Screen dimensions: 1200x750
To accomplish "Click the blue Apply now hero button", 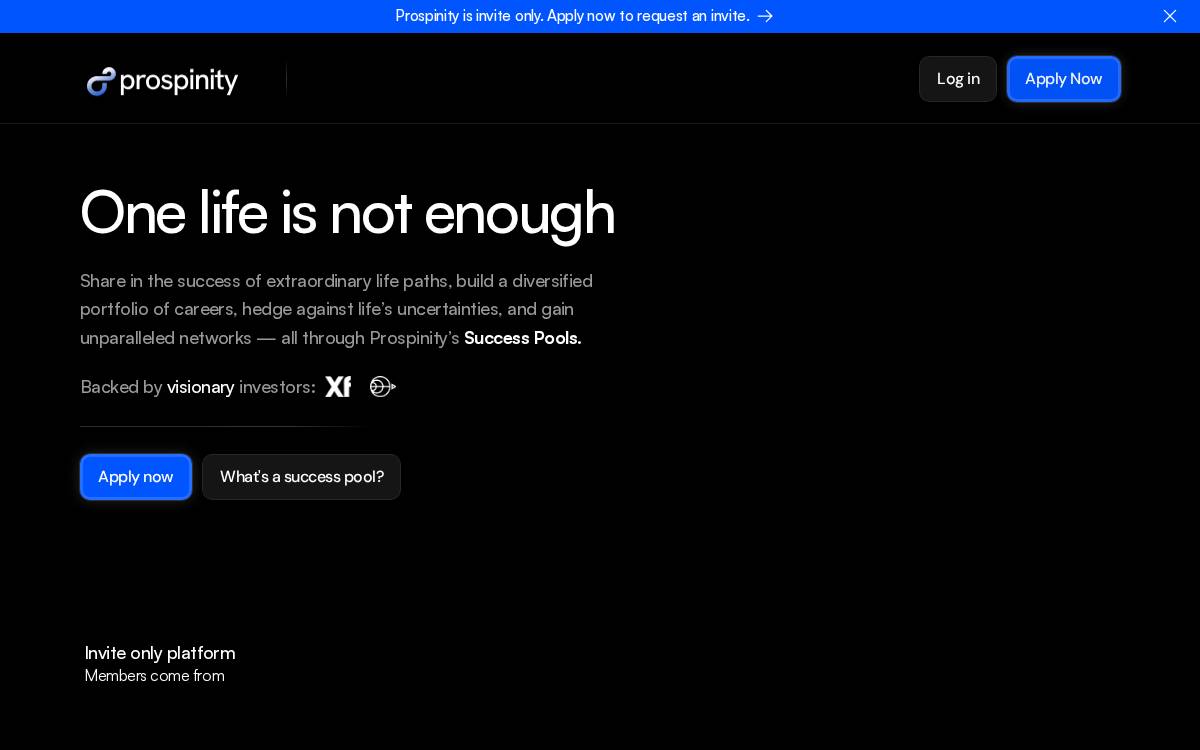I will pyautogui.click(x=136, y=477).
